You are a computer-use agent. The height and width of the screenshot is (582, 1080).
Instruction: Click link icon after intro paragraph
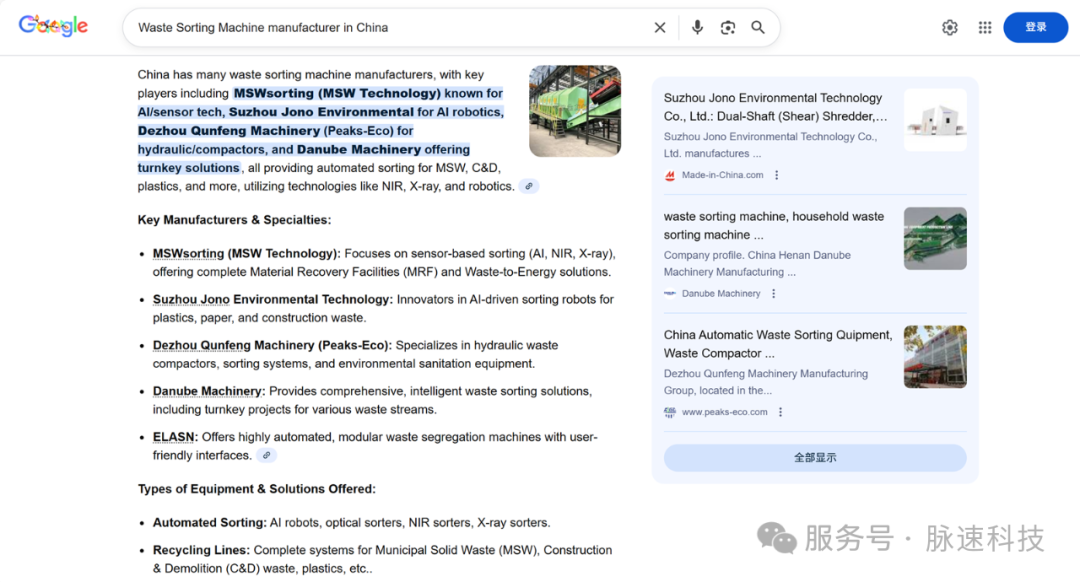point(529,186)
